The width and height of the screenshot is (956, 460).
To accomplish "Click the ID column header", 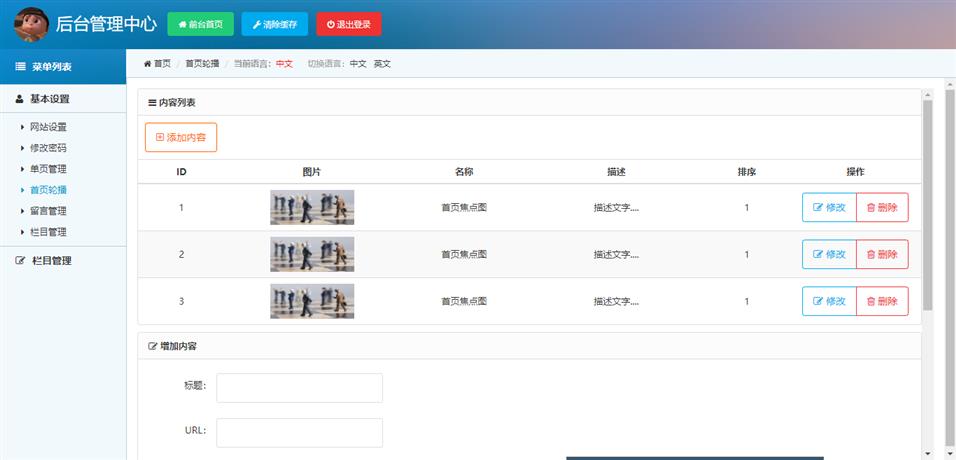I will click(181, 172).
